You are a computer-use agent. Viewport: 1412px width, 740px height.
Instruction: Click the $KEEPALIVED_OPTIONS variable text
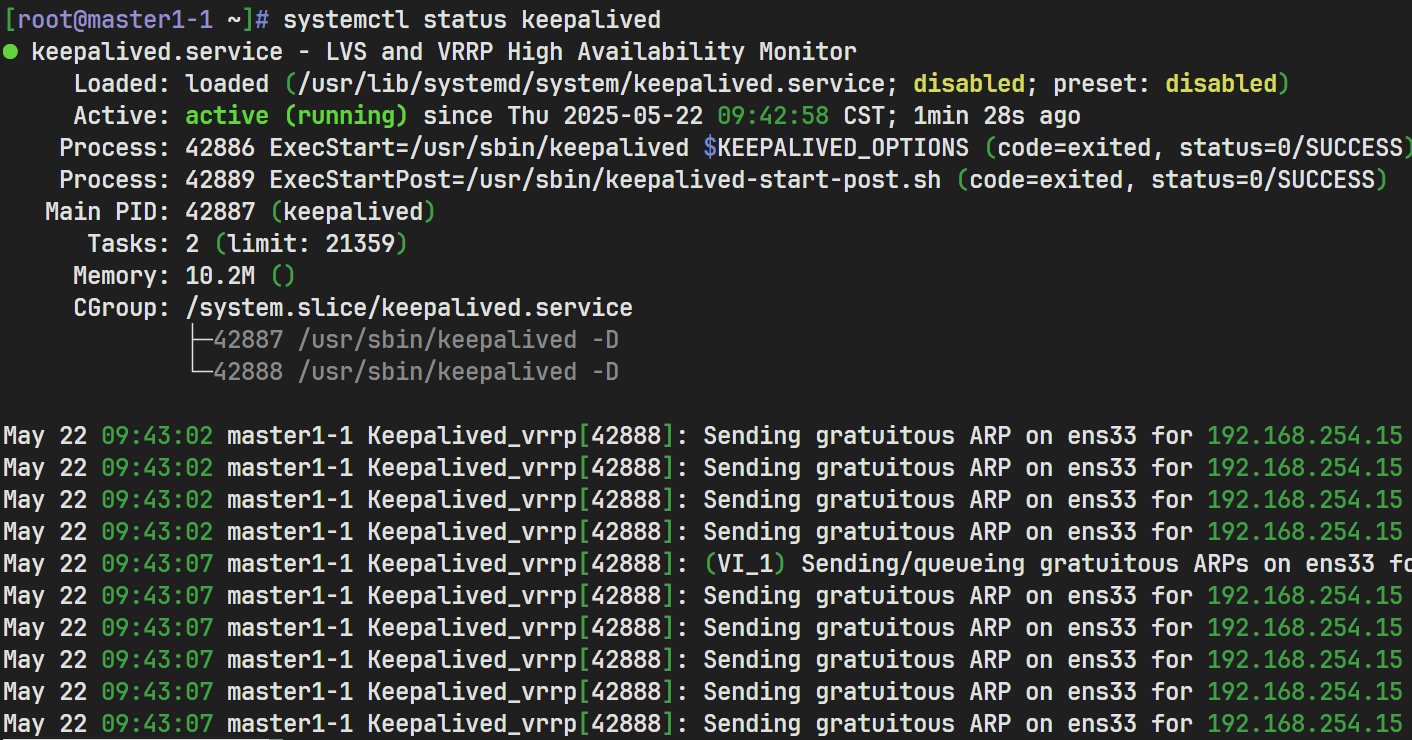click(836, 148)
